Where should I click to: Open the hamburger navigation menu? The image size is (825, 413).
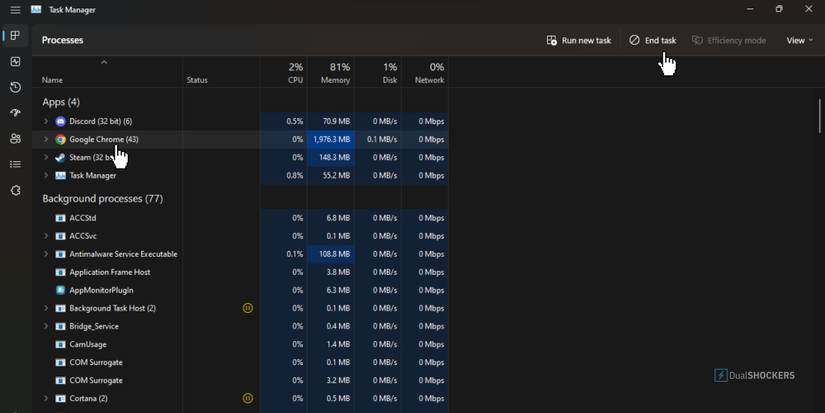(x=15, y=10)
